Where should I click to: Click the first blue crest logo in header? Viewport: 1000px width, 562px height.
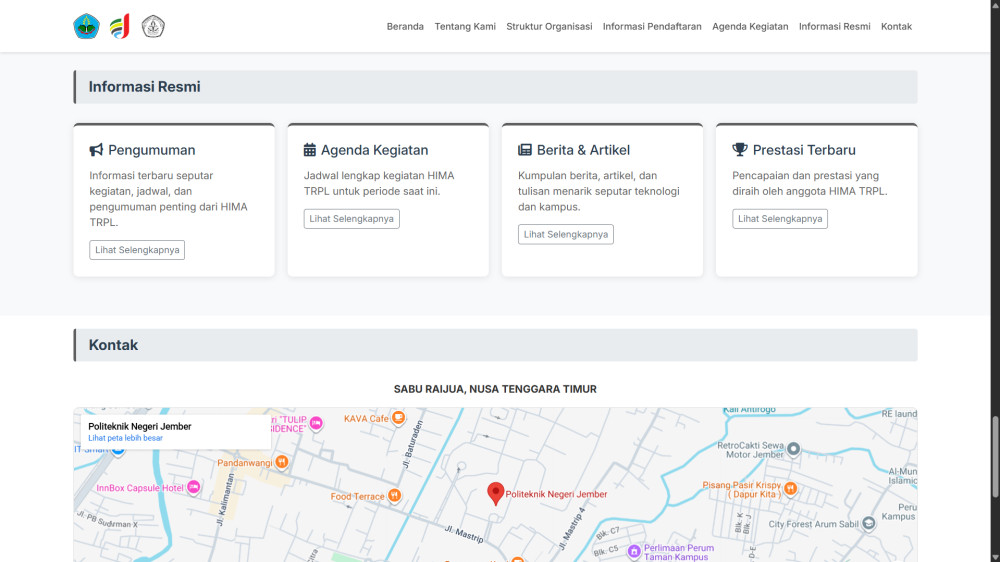pyautogui.click(x=86, y=27)
